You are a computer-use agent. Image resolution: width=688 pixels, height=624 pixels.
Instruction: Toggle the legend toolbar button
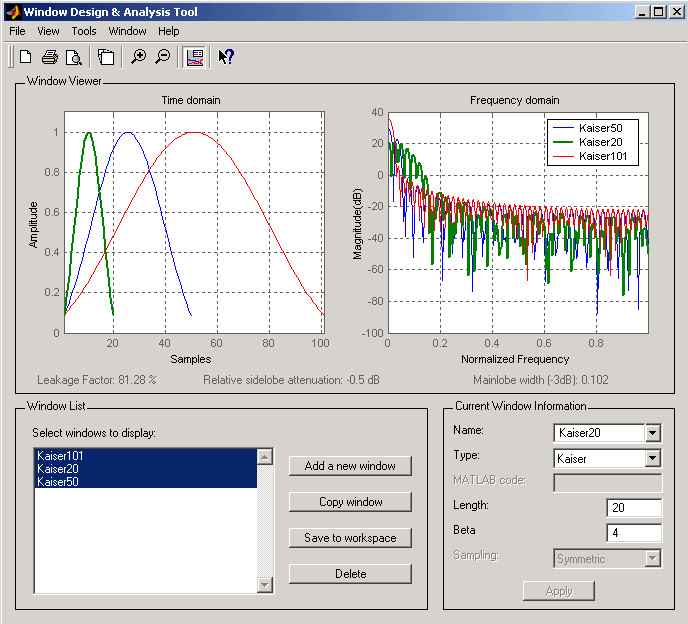(x=195, y=57)
